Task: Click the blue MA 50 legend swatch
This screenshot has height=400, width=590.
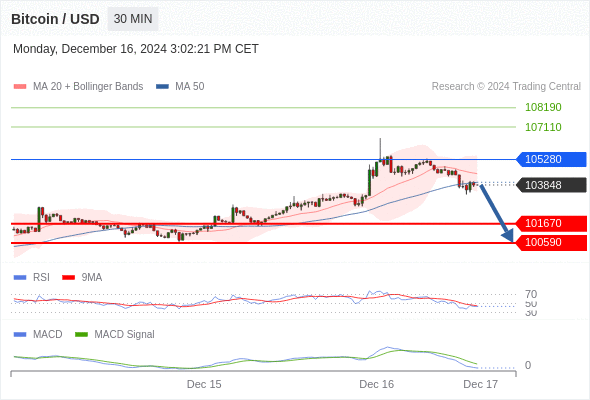Action: pos(162,87)
